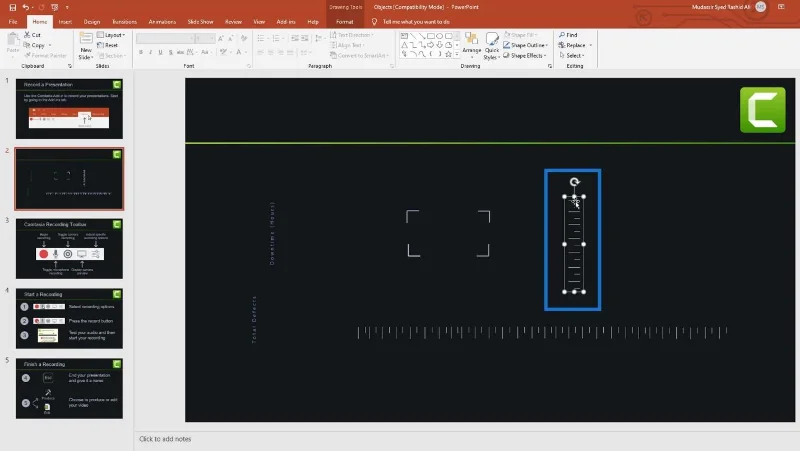
Task: Expand the shapes gallery More button
Action: point(457,54)
